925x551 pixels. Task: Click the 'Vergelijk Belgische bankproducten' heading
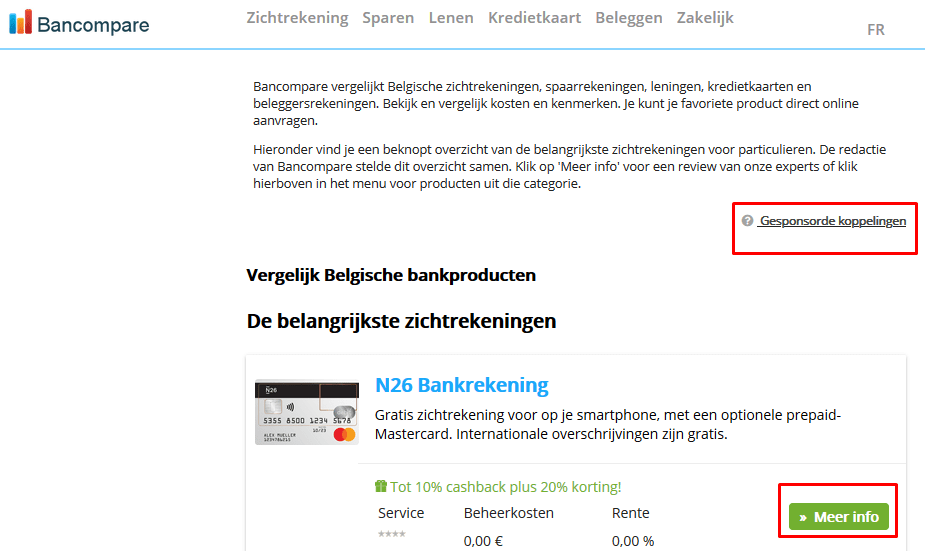tap(391, 275)
